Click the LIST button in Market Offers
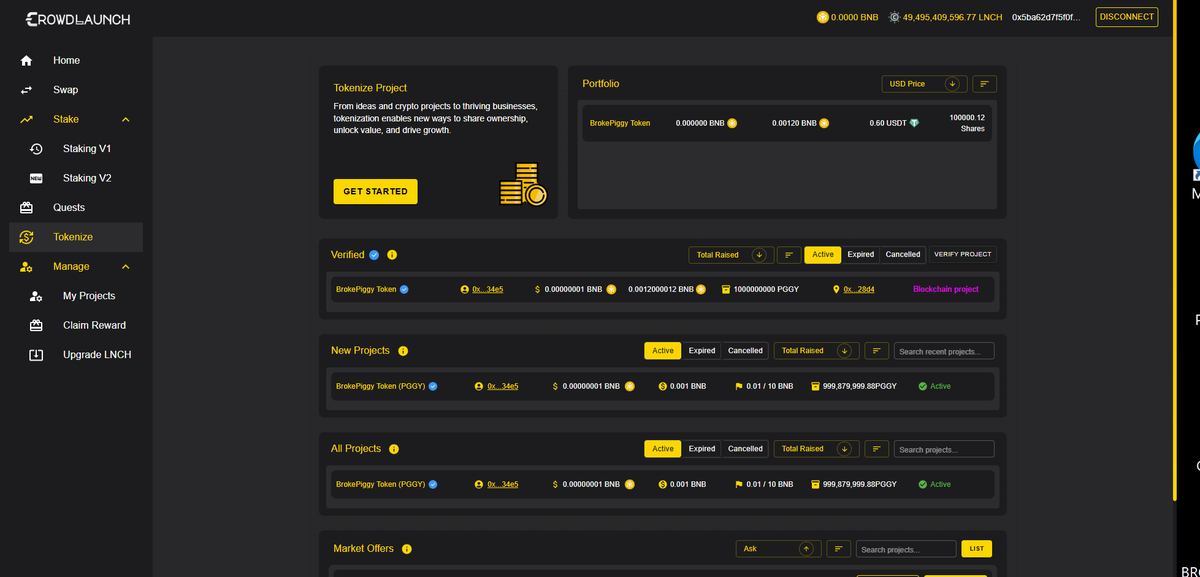The image size is (1200, 577). 977,549
